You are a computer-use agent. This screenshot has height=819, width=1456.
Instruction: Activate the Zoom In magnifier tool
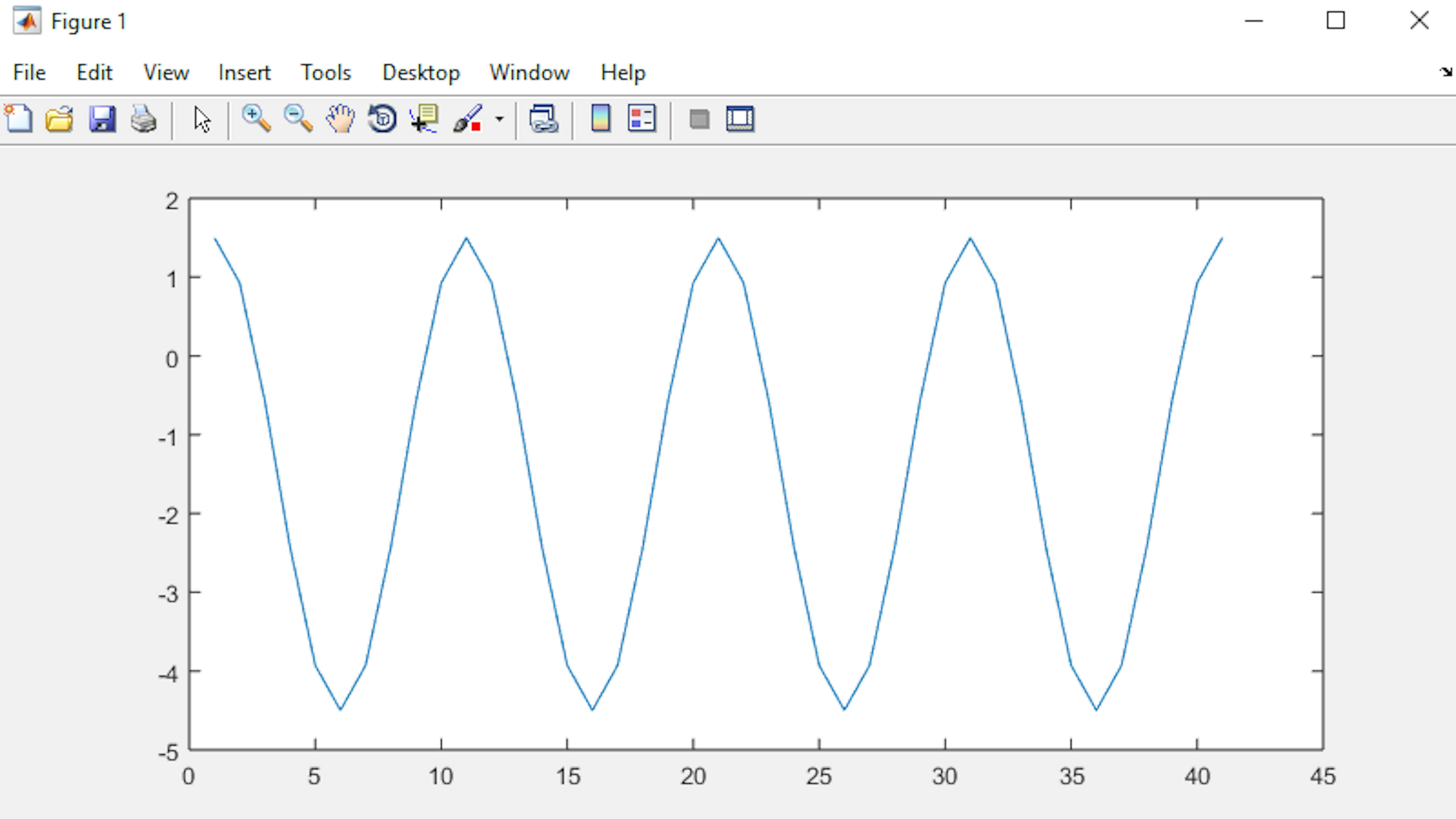(256, 119)
